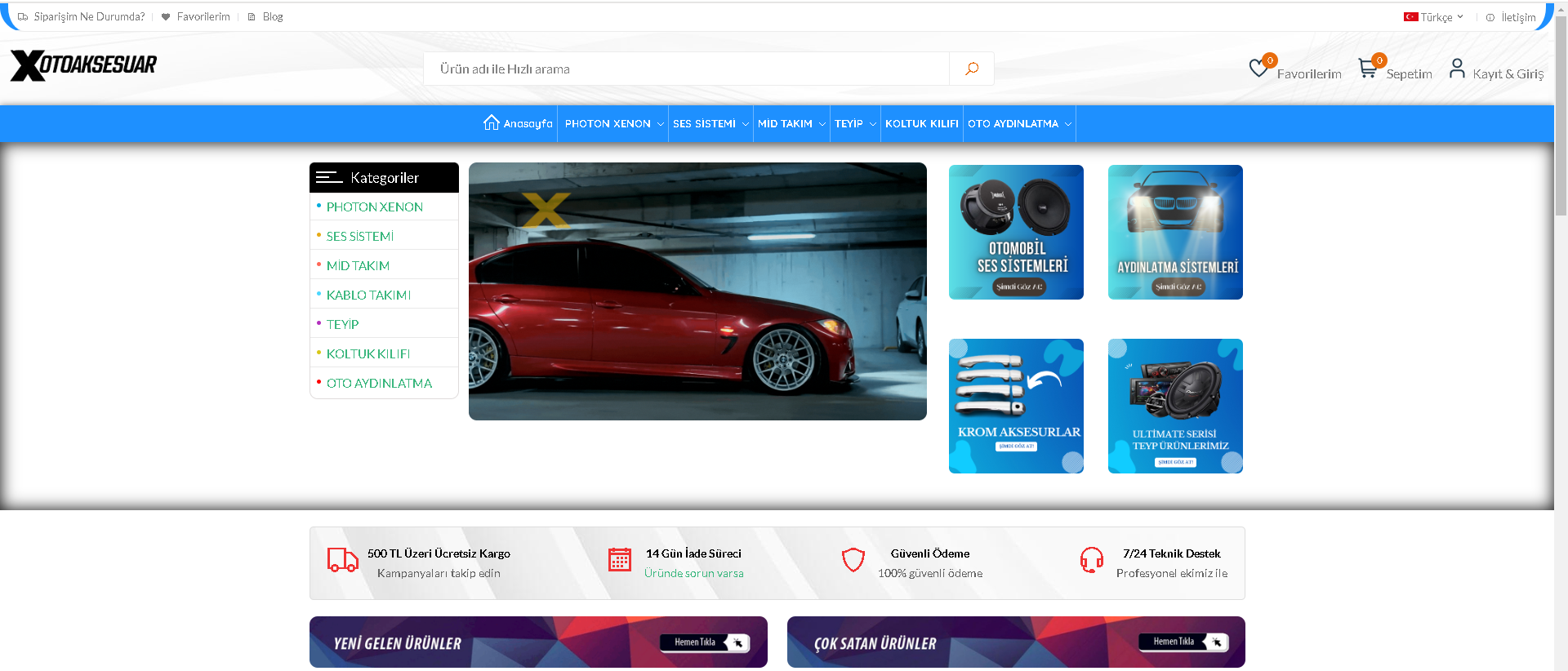Open MİD TAKIM in the blue navbar

785,124
